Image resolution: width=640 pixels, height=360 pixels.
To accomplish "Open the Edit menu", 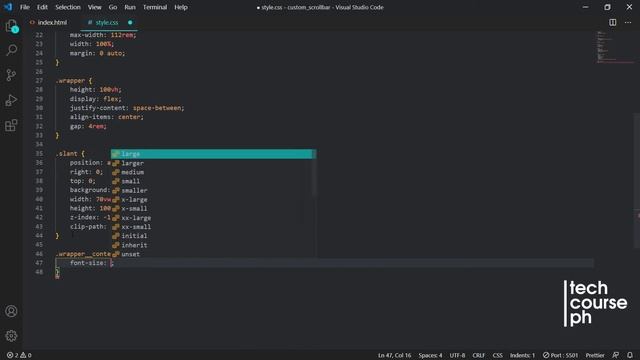I will pyautogui.click(x=42, y=7).
